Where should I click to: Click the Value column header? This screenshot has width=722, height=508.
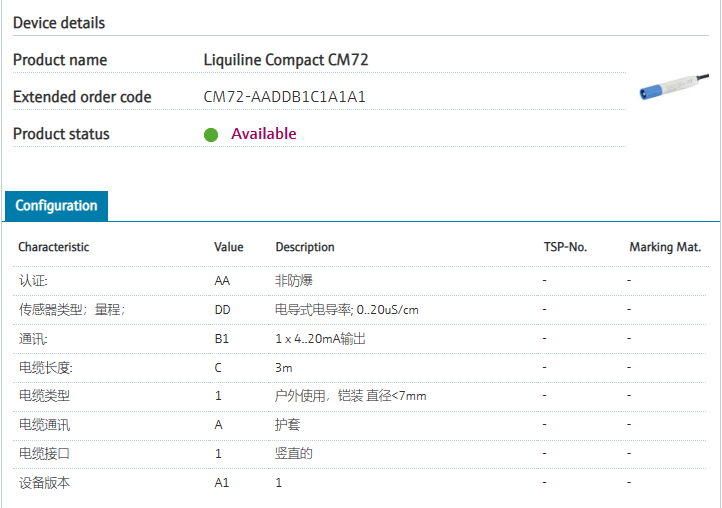coord(228,247)
